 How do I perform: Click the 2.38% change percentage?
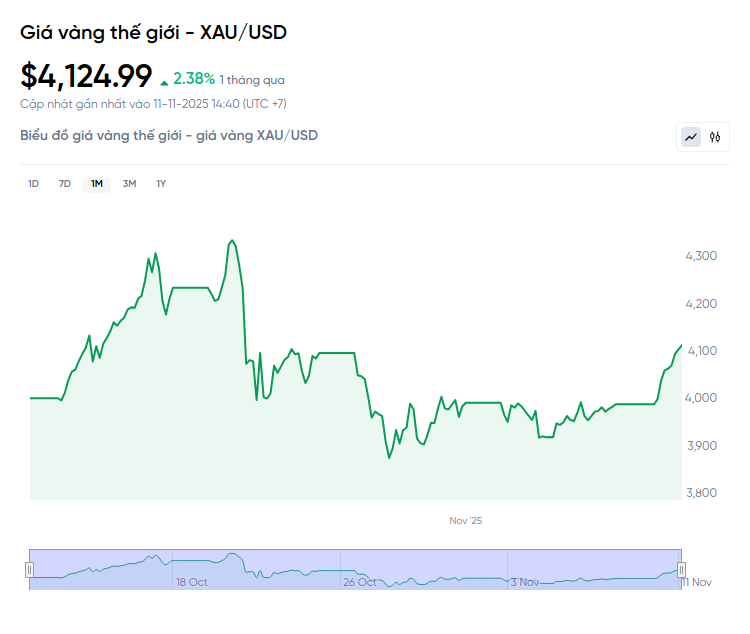click(194, 77)
